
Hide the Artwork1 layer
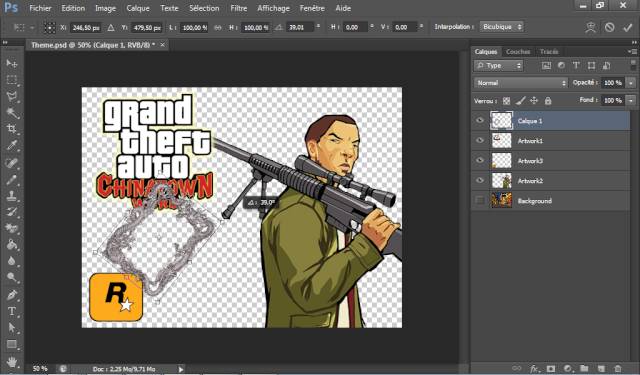tap(480, 140)
